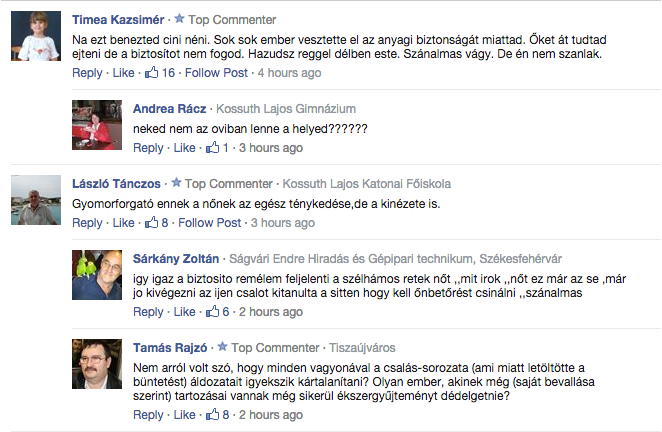This screenshot has width=662, height=432.
Task: Click thumbs-up count icon on Tamás Rajzó's reply
Action: (x=212, y=414)
